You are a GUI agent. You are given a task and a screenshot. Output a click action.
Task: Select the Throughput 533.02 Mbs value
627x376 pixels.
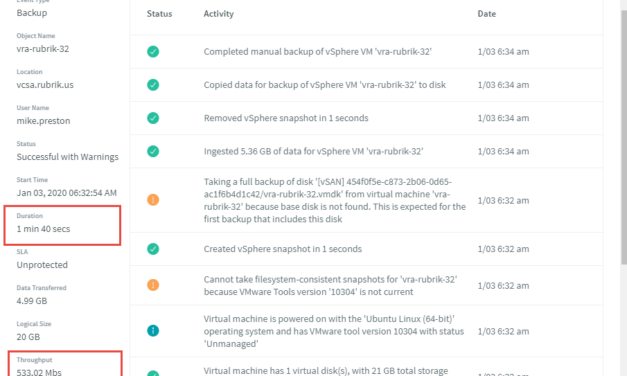[x=39, y=372]
